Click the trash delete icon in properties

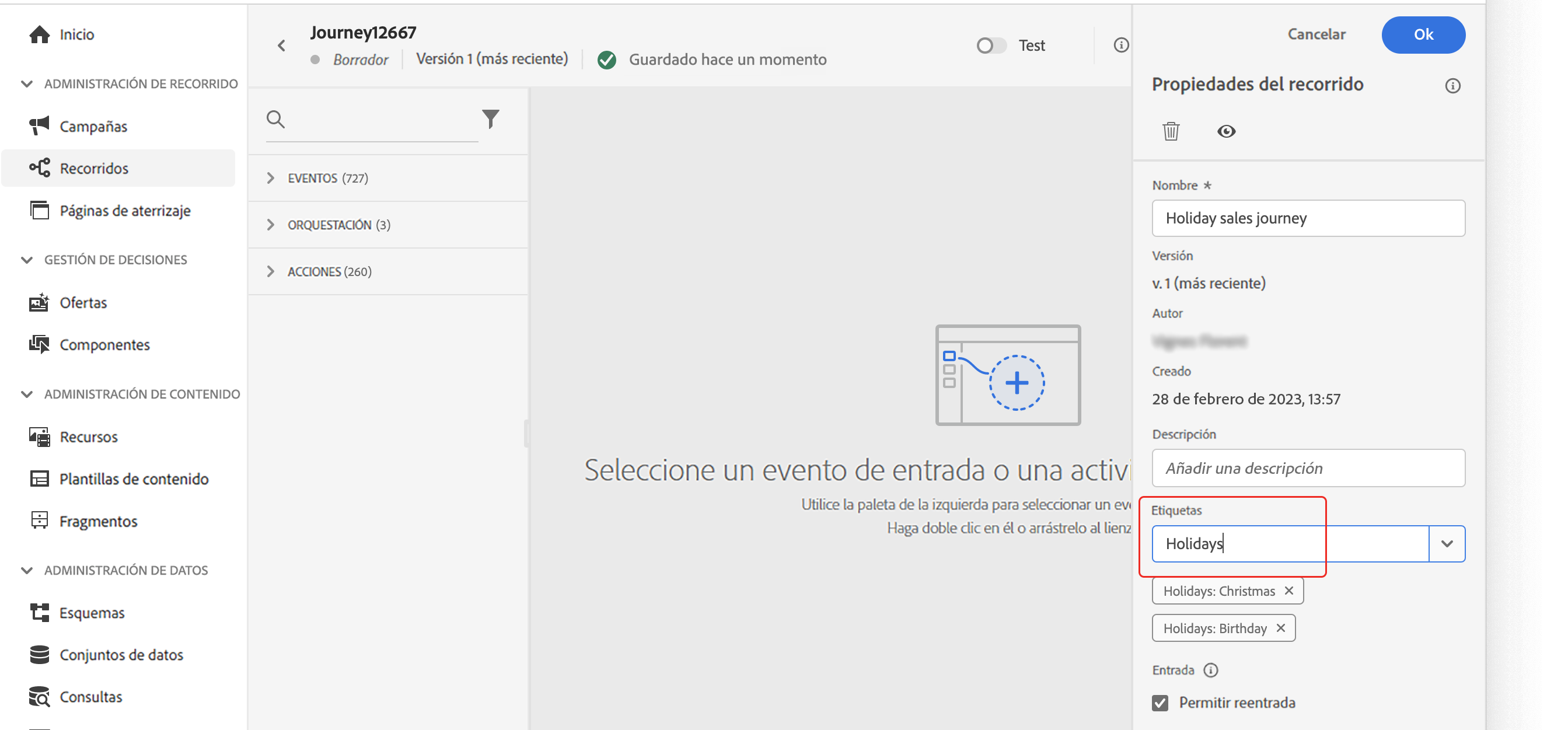pos(1171,131)
